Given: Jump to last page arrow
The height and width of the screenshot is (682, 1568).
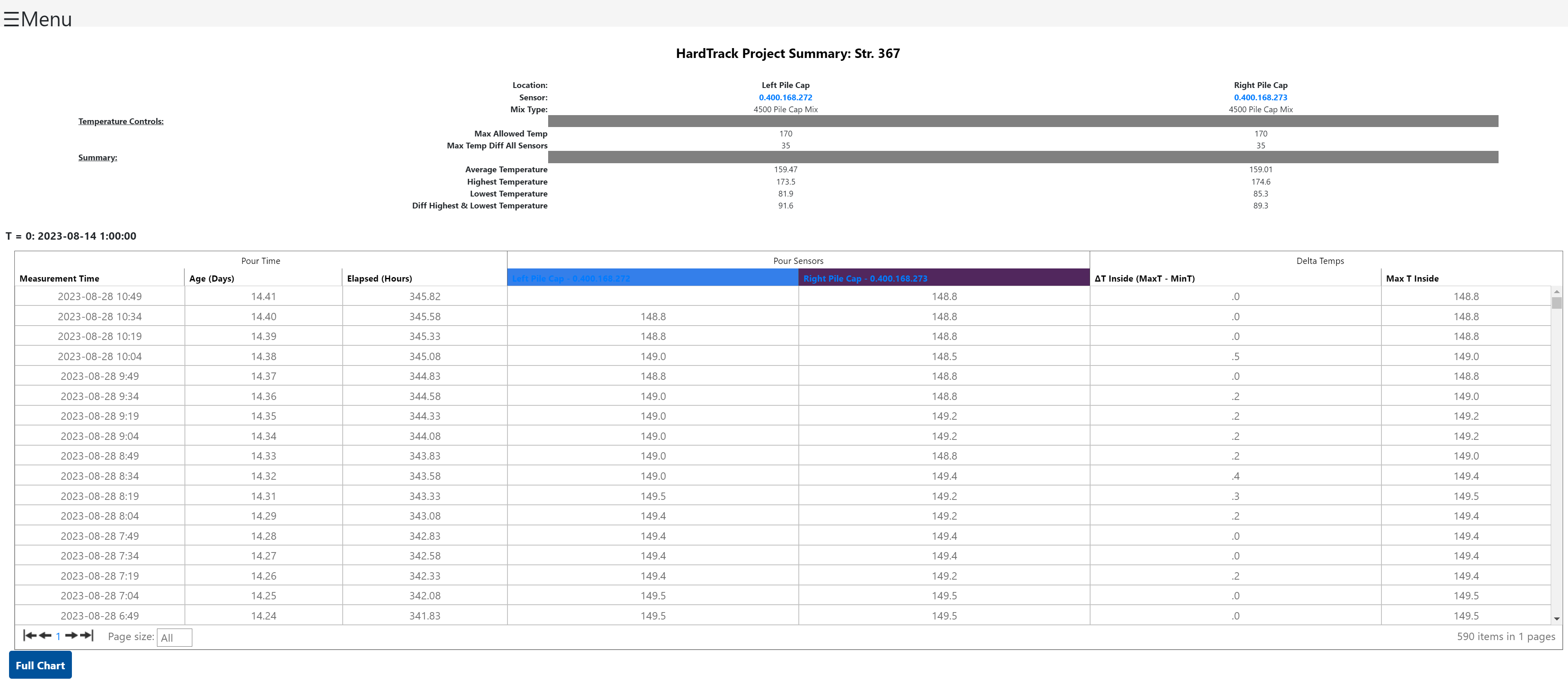Looking at the screenshot, I should [x=86, y=635].
